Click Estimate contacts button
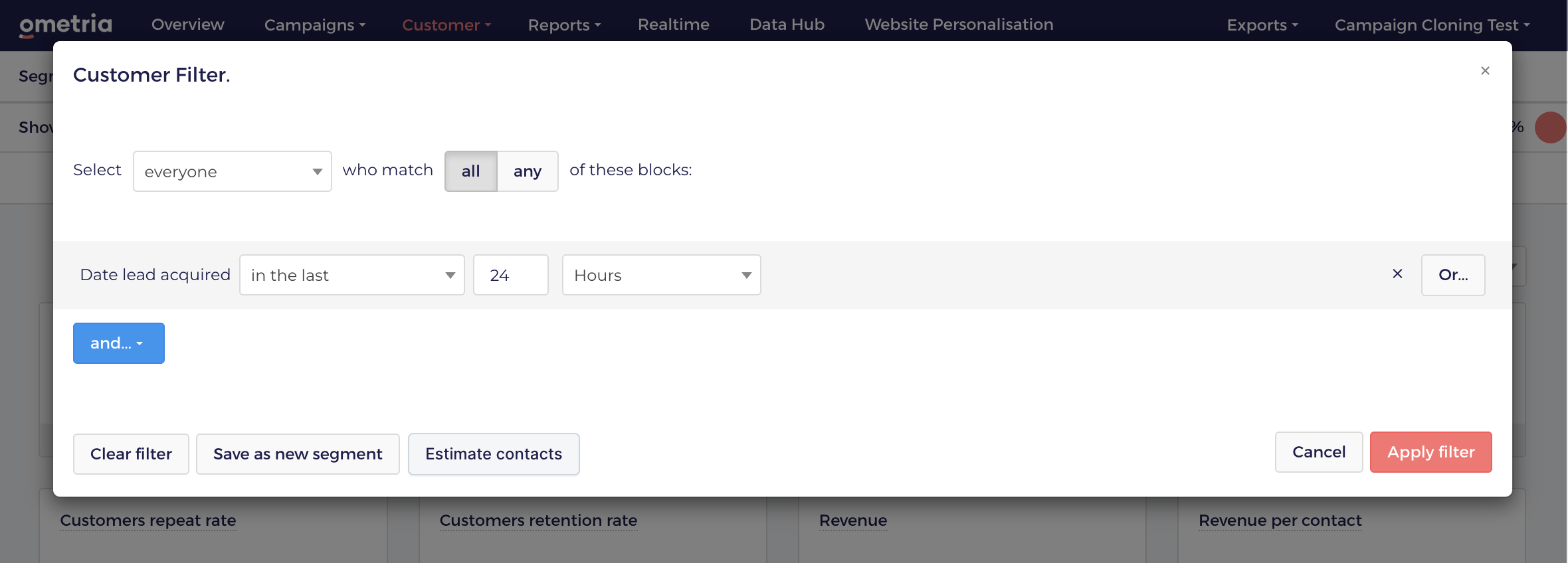This screenshot has width=1568, height=563. [494, 454]
